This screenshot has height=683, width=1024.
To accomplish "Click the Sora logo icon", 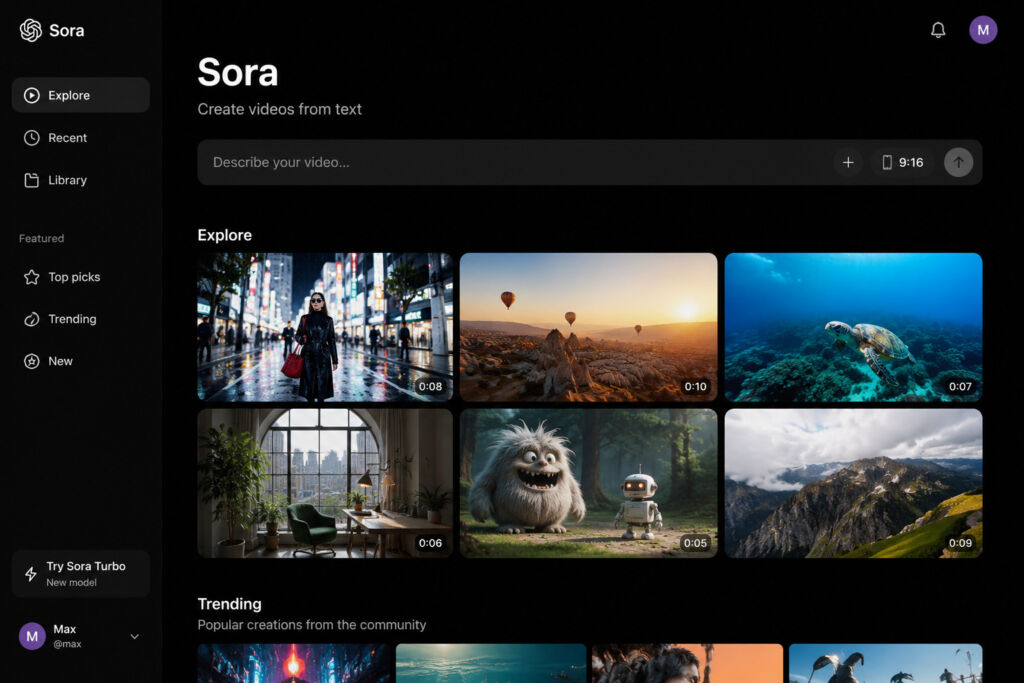I will 31,30.
